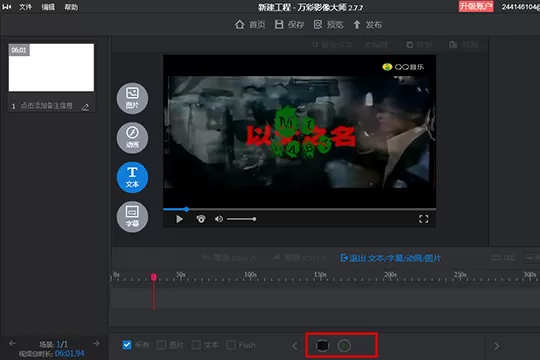Go to 首页 home
The image size is (540, 360).
pyautogui.click(x=250, y=25)
